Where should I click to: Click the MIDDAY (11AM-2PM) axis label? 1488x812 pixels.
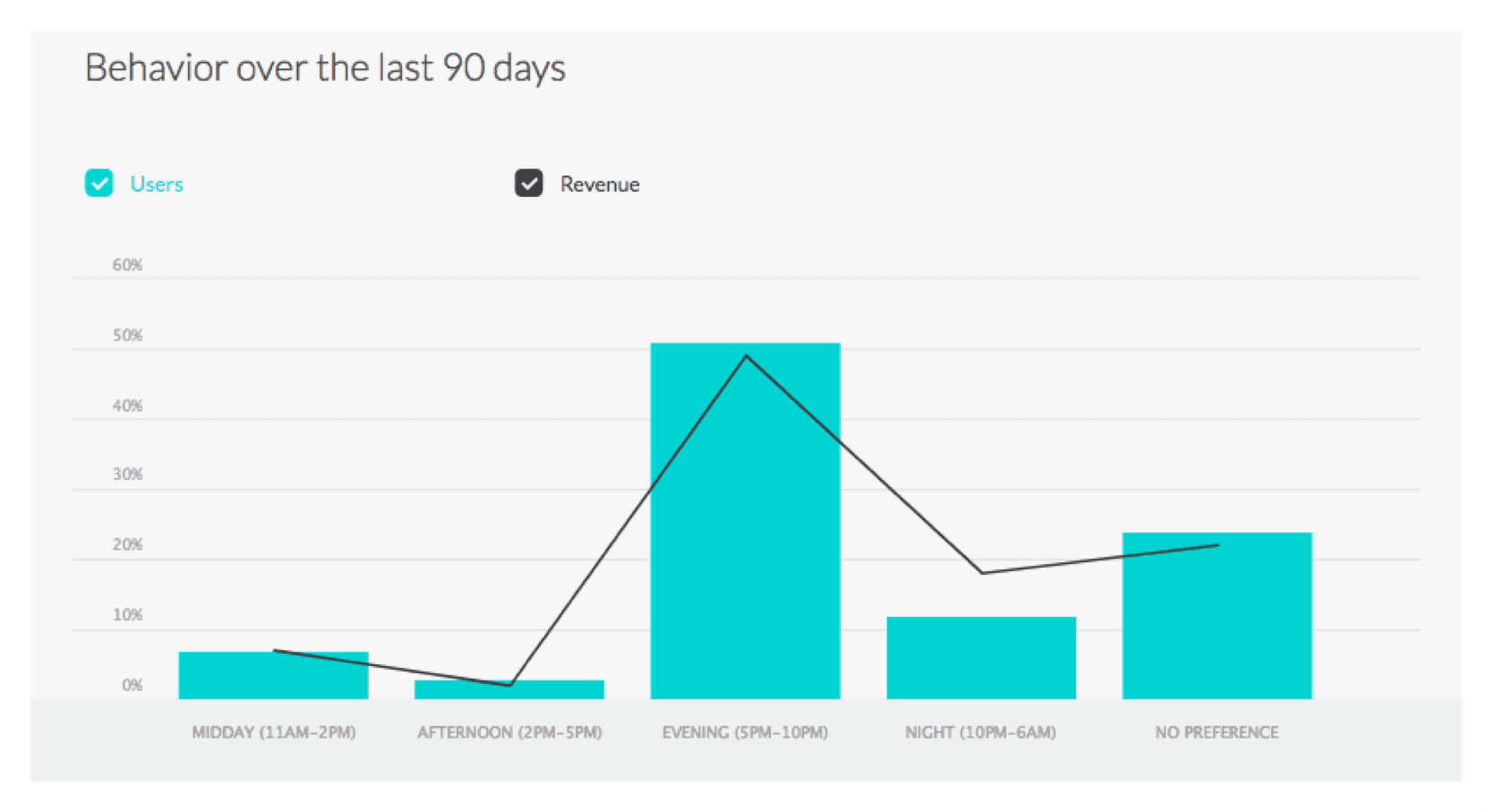(x=274, y=732)
